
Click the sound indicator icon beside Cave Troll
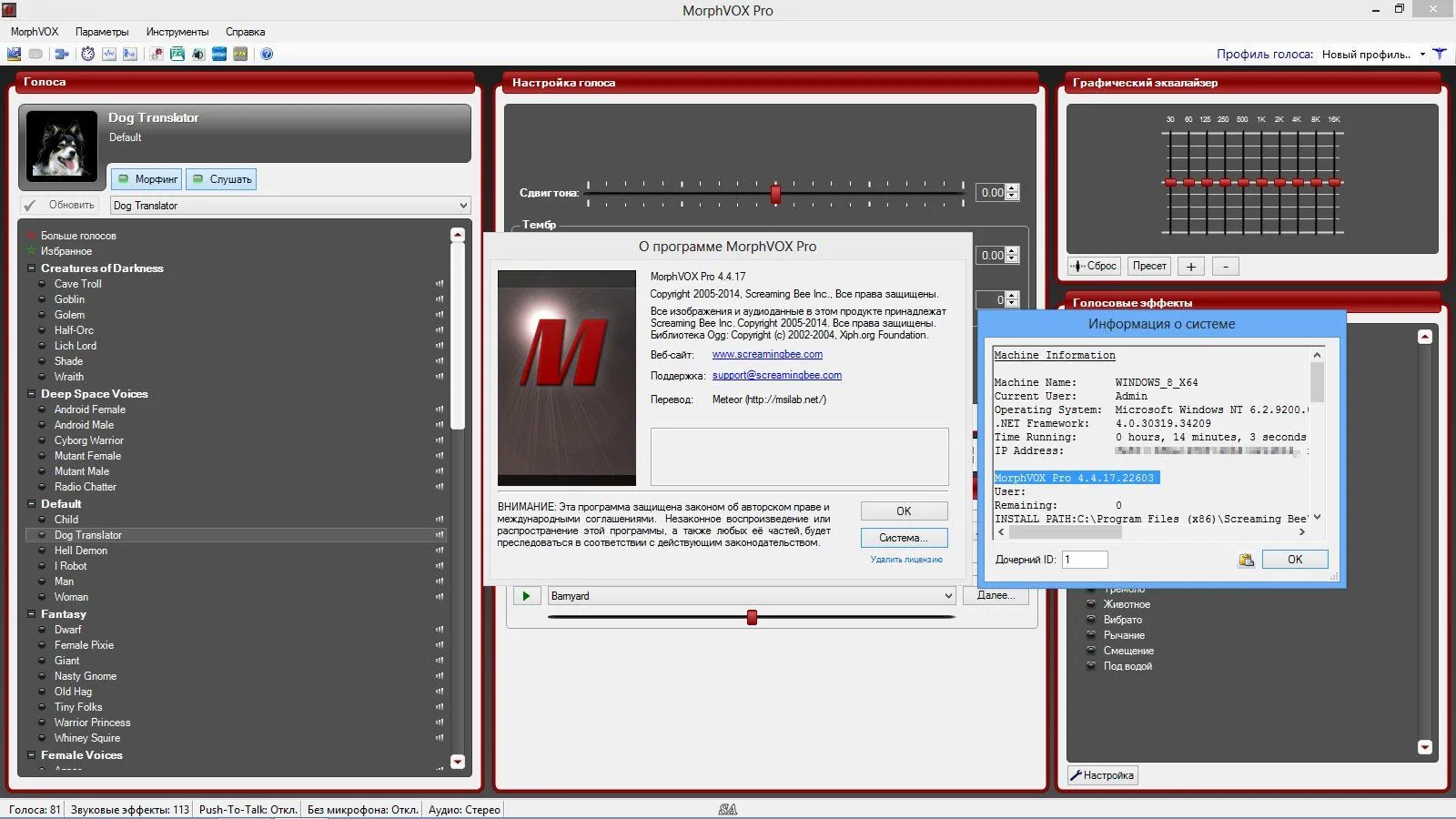click(x=440, y=284)
